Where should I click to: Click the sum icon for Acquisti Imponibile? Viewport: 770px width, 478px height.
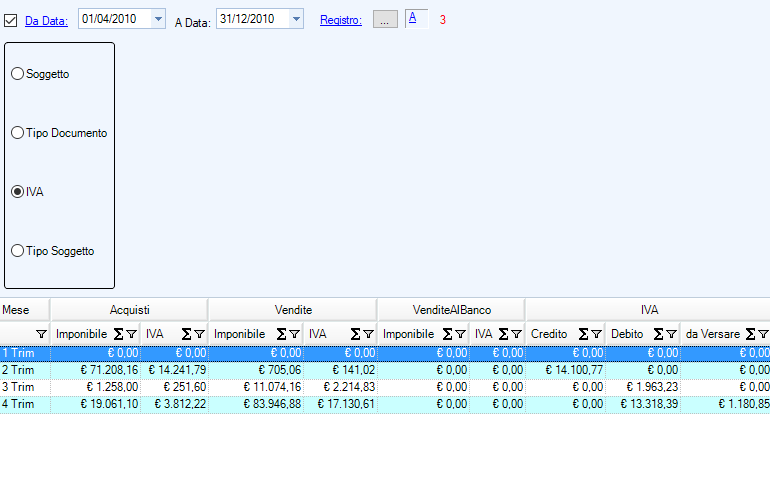coord(118,334)
